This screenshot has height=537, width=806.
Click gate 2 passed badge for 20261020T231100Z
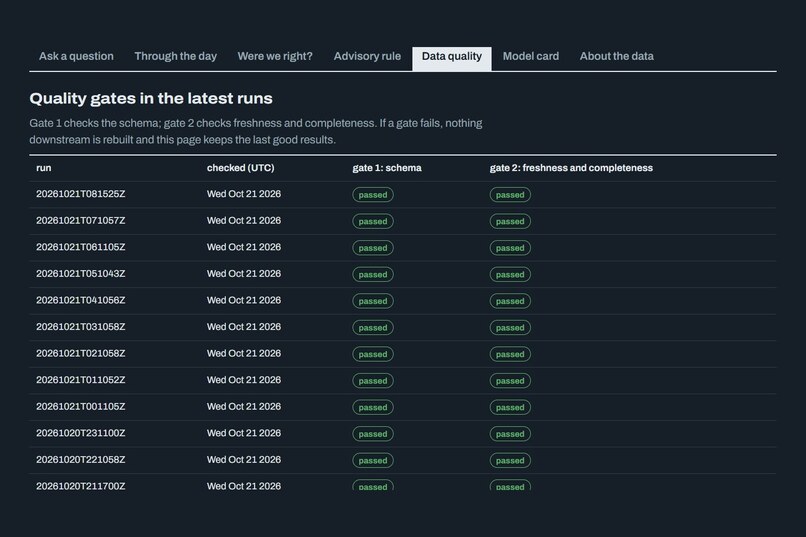tap(510, 434)
